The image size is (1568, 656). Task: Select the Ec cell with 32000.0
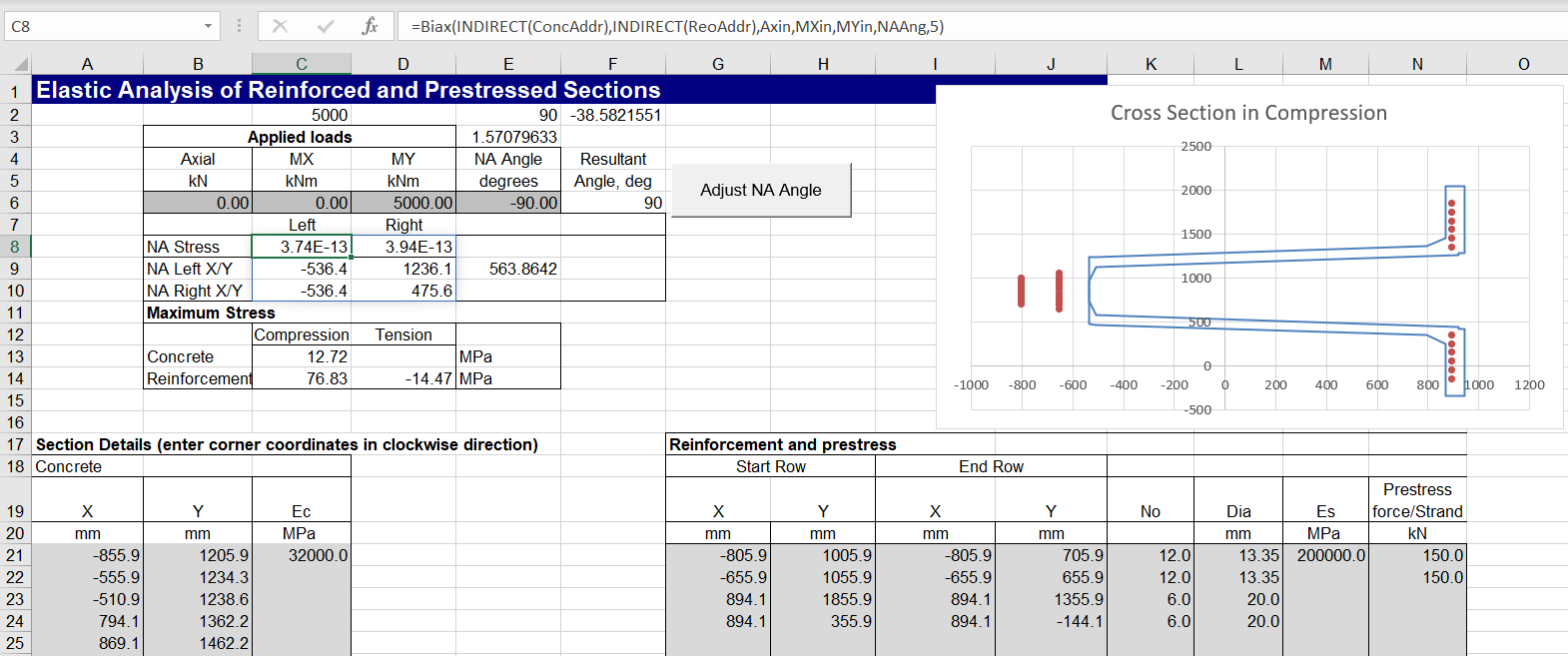click(301, 555)
